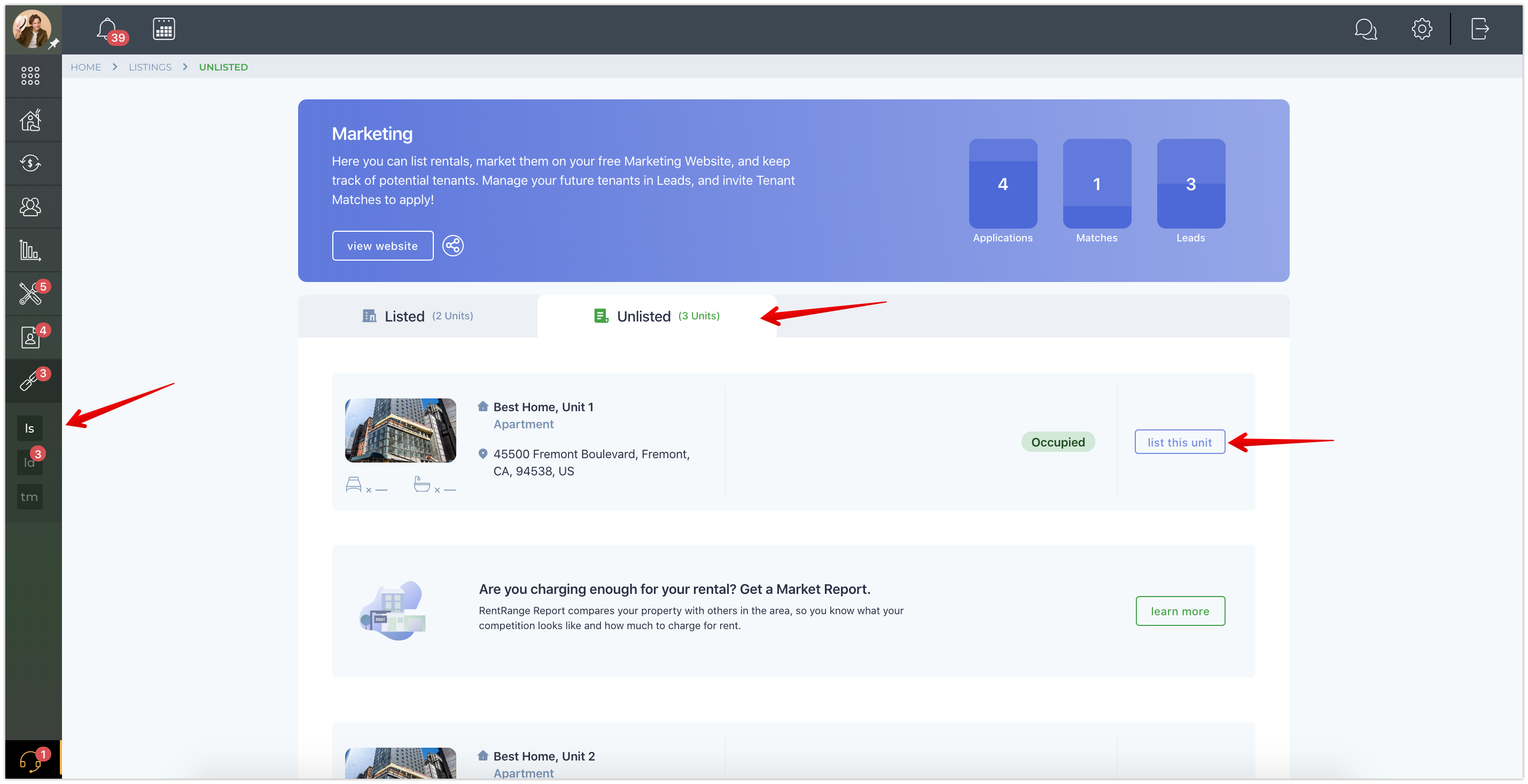Open the apps grid menu in sidebar

pos(30,76)
